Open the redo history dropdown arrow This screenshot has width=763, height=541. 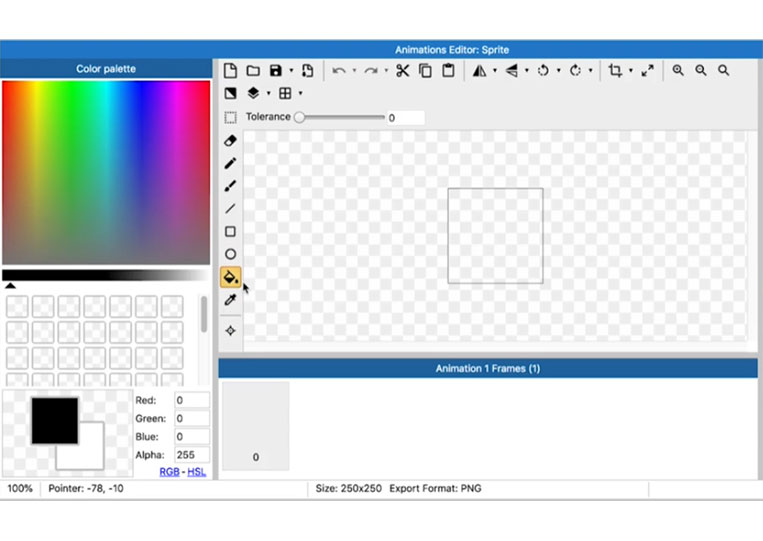click(x=386, y=71)
